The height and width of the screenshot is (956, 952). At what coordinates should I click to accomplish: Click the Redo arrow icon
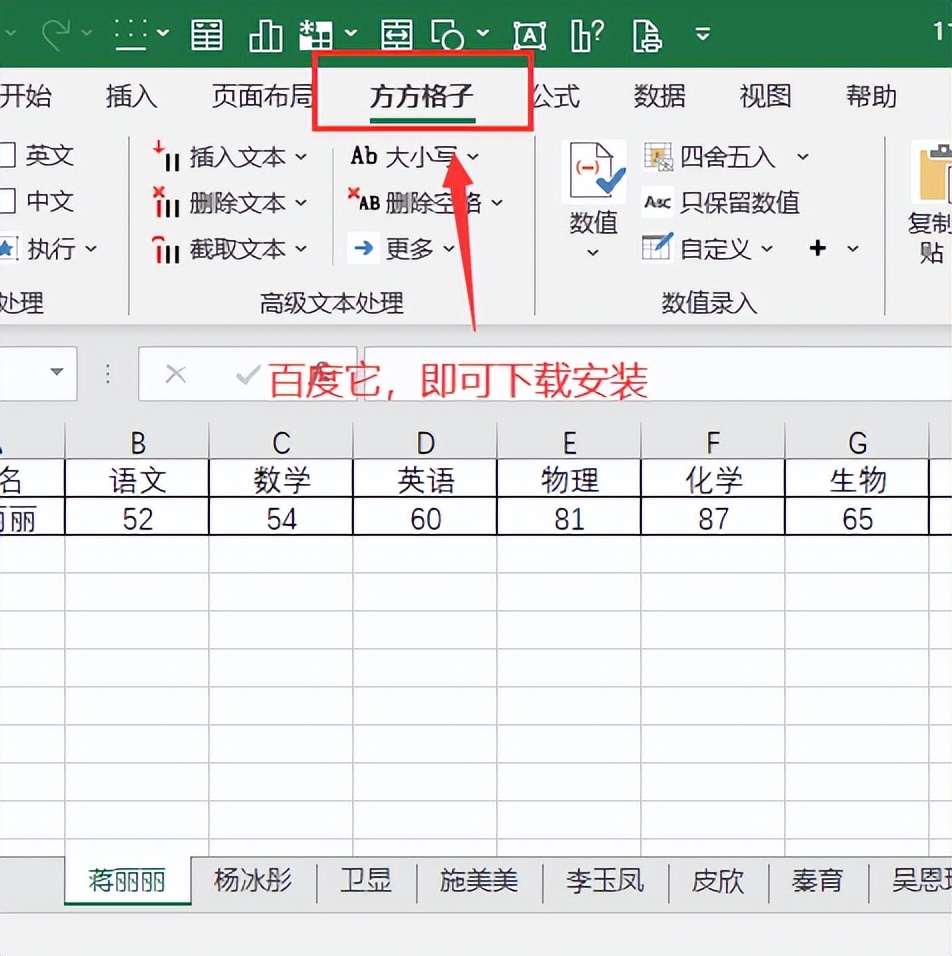[57, 34]
